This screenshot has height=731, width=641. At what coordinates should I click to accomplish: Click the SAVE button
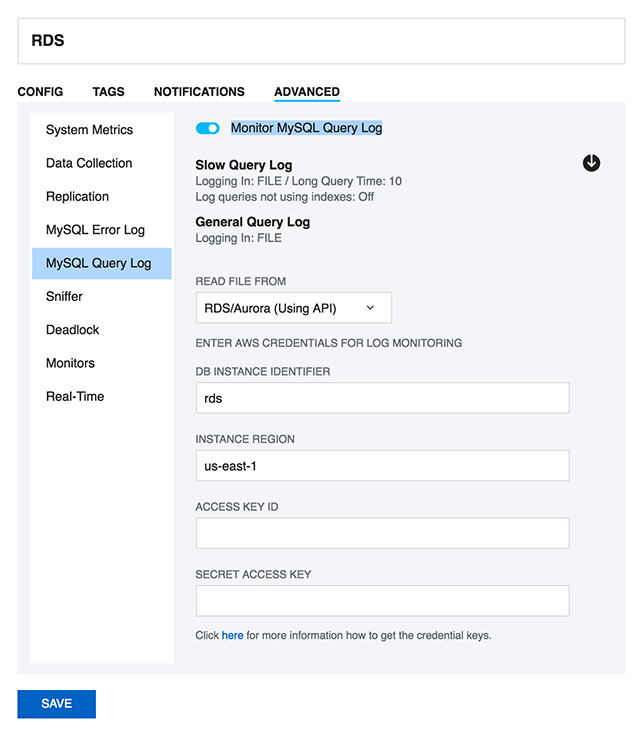(56, 704)
